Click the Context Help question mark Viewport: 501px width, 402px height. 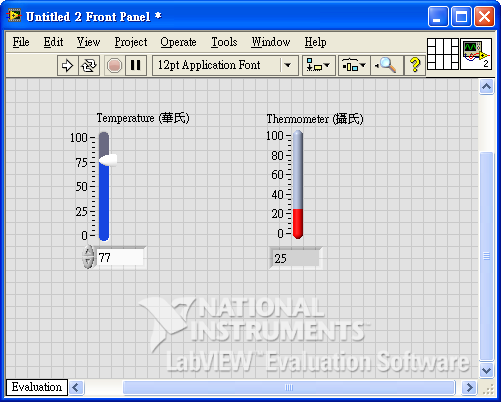pyautogui.click(x=415, y=65)
